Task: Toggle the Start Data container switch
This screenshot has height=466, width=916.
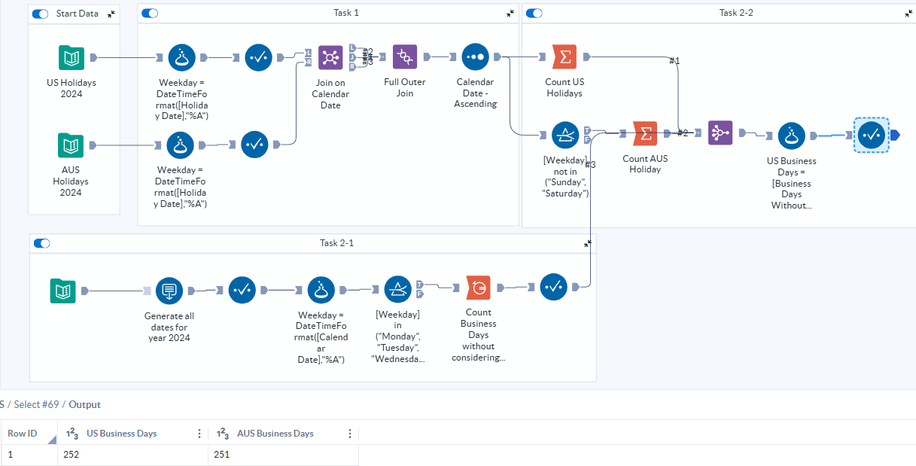Action: coord(40,14)
